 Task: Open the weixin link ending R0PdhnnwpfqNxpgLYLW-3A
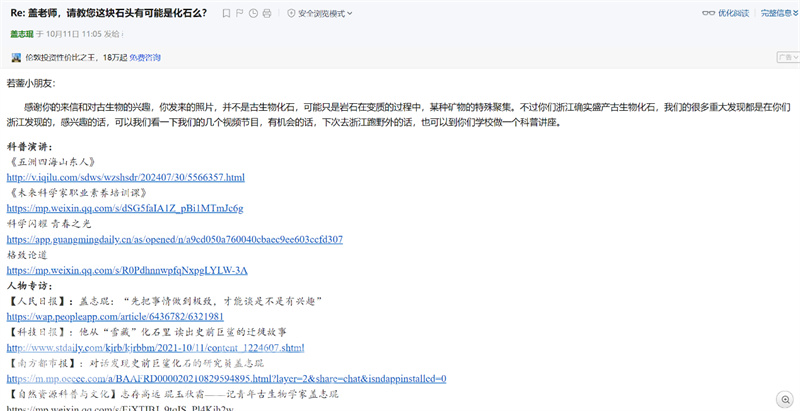127,270
